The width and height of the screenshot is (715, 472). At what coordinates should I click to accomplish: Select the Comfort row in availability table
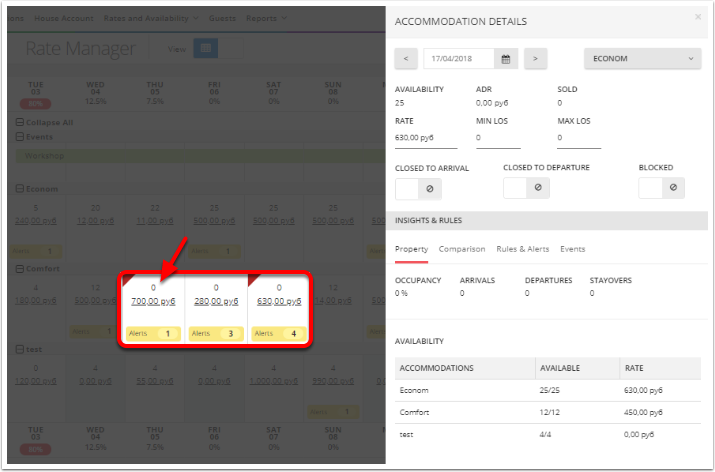[548, 412]
